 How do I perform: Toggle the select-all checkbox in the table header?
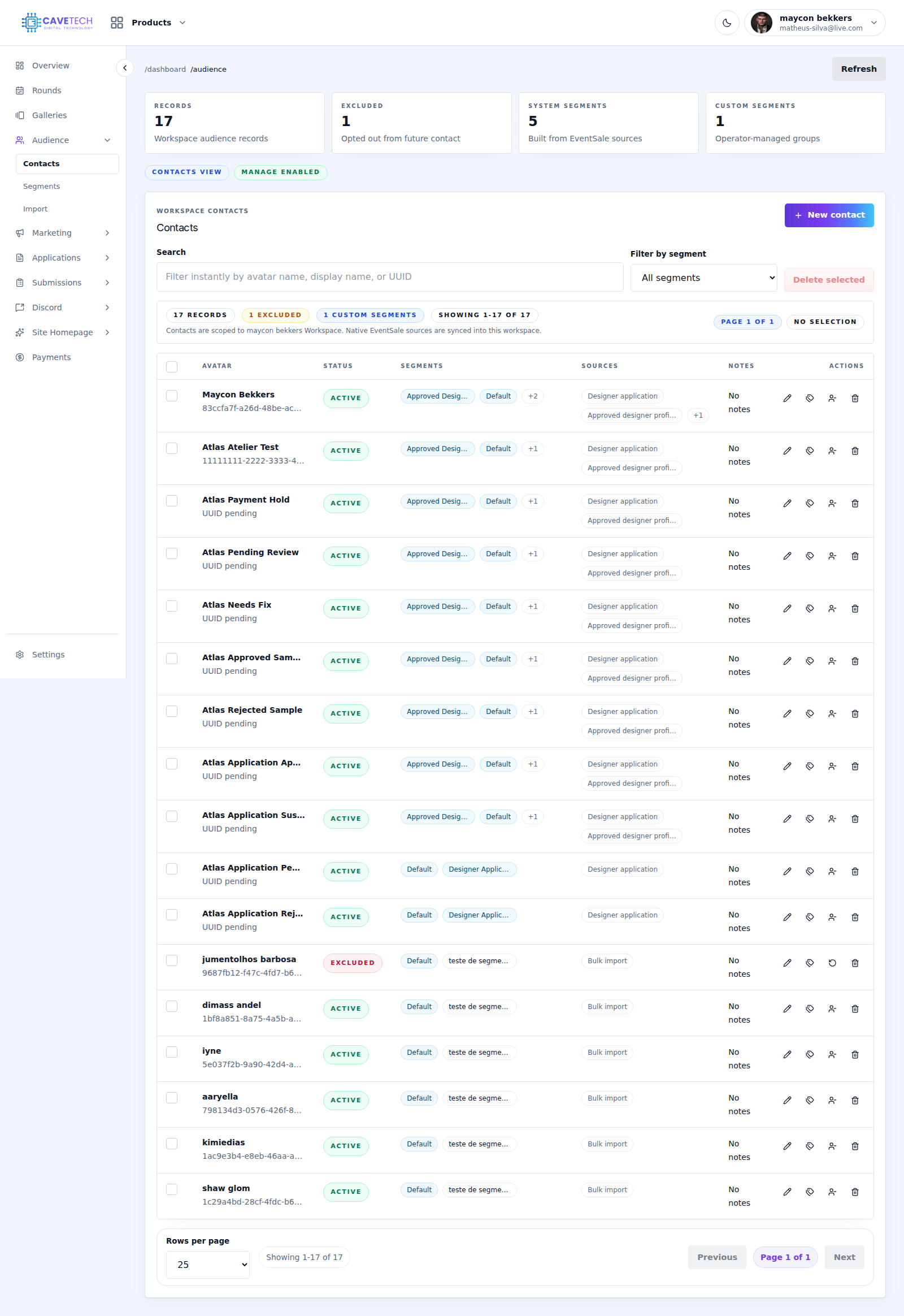[172, 367]
